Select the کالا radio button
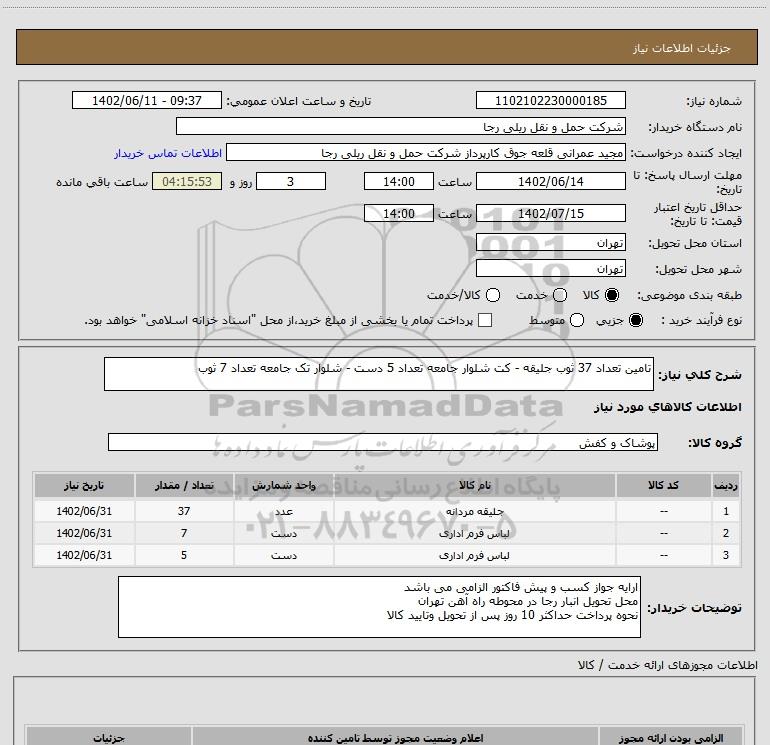 tap(612, 295)
